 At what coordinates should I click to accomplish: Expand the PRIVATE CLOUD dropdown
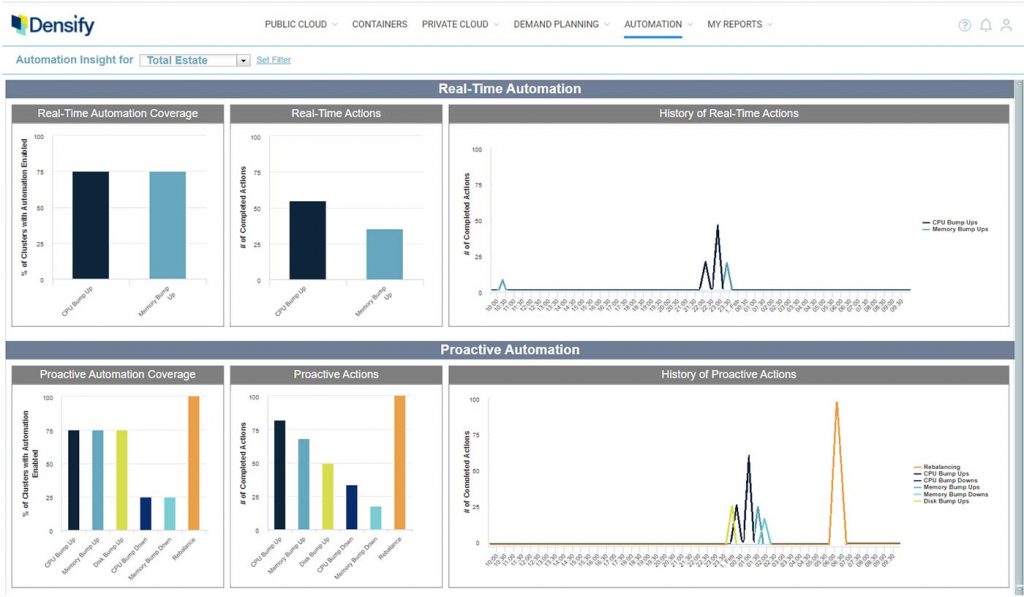tap(496, 24)
